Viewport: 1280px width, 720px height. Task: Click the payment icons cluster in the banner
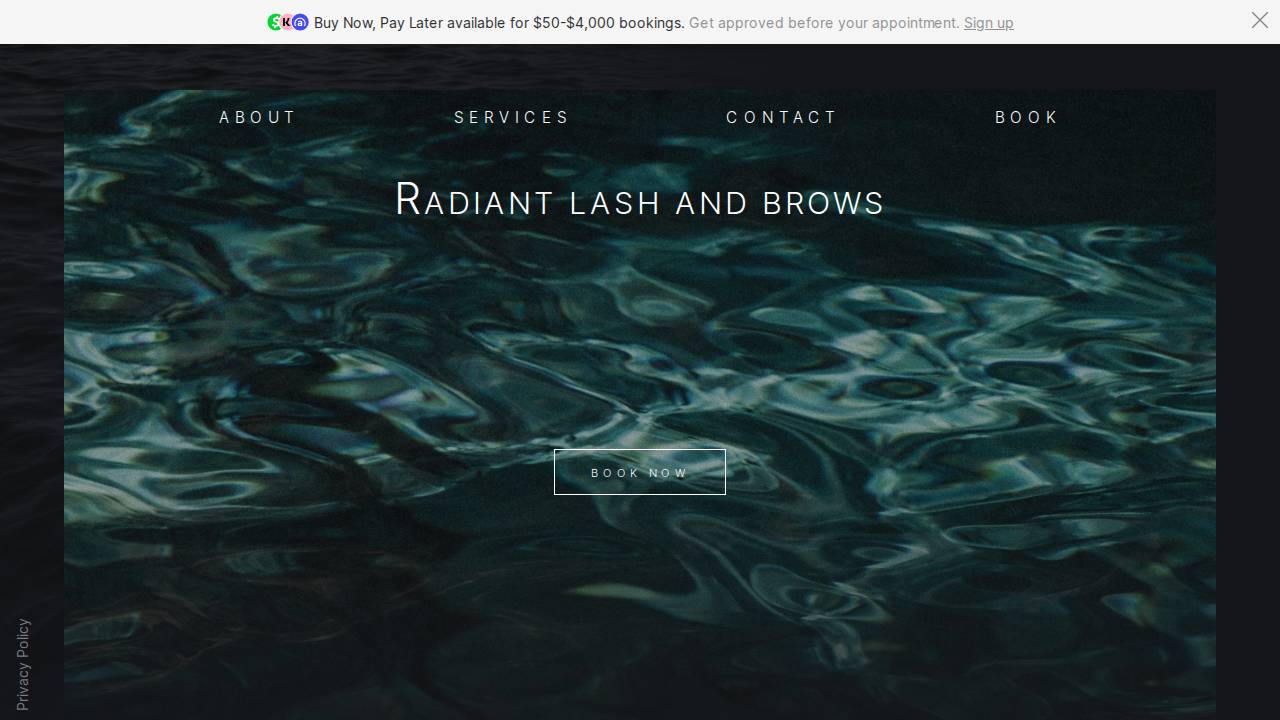287,22
